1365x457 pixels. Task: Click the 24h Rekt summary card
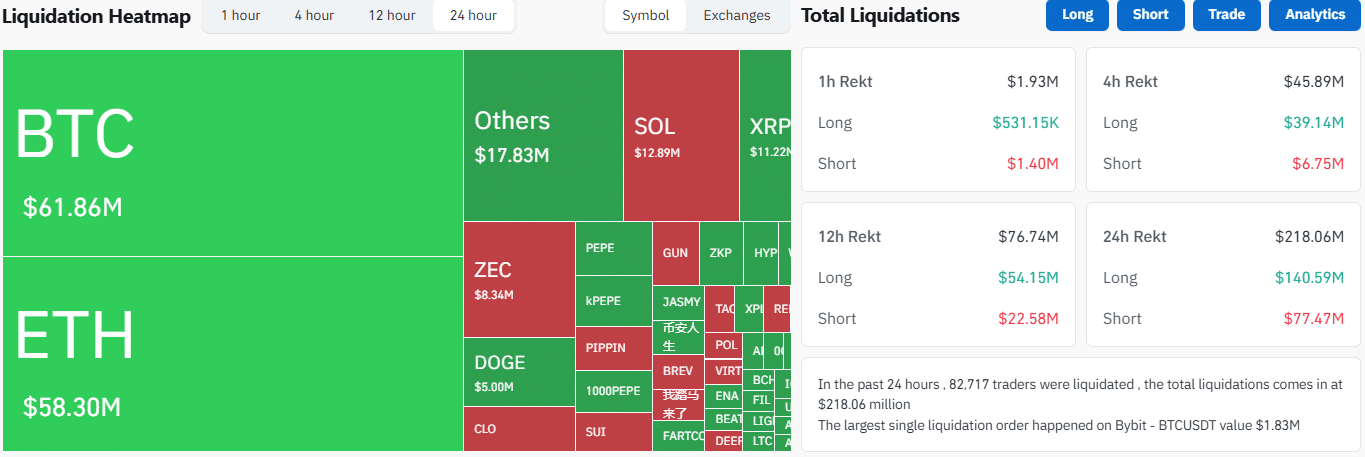point(1223,275)
